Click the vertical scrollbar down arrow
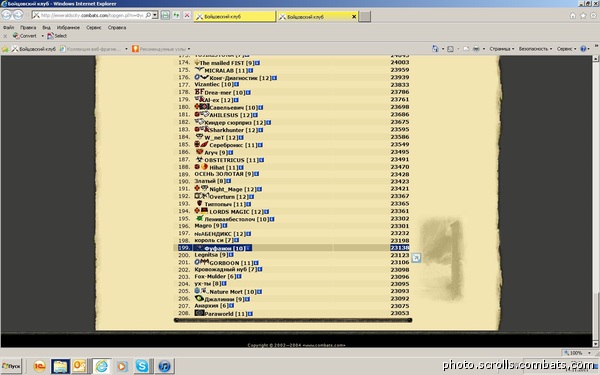This screenshot has width=600, height=375. click(x=595, y=343)
